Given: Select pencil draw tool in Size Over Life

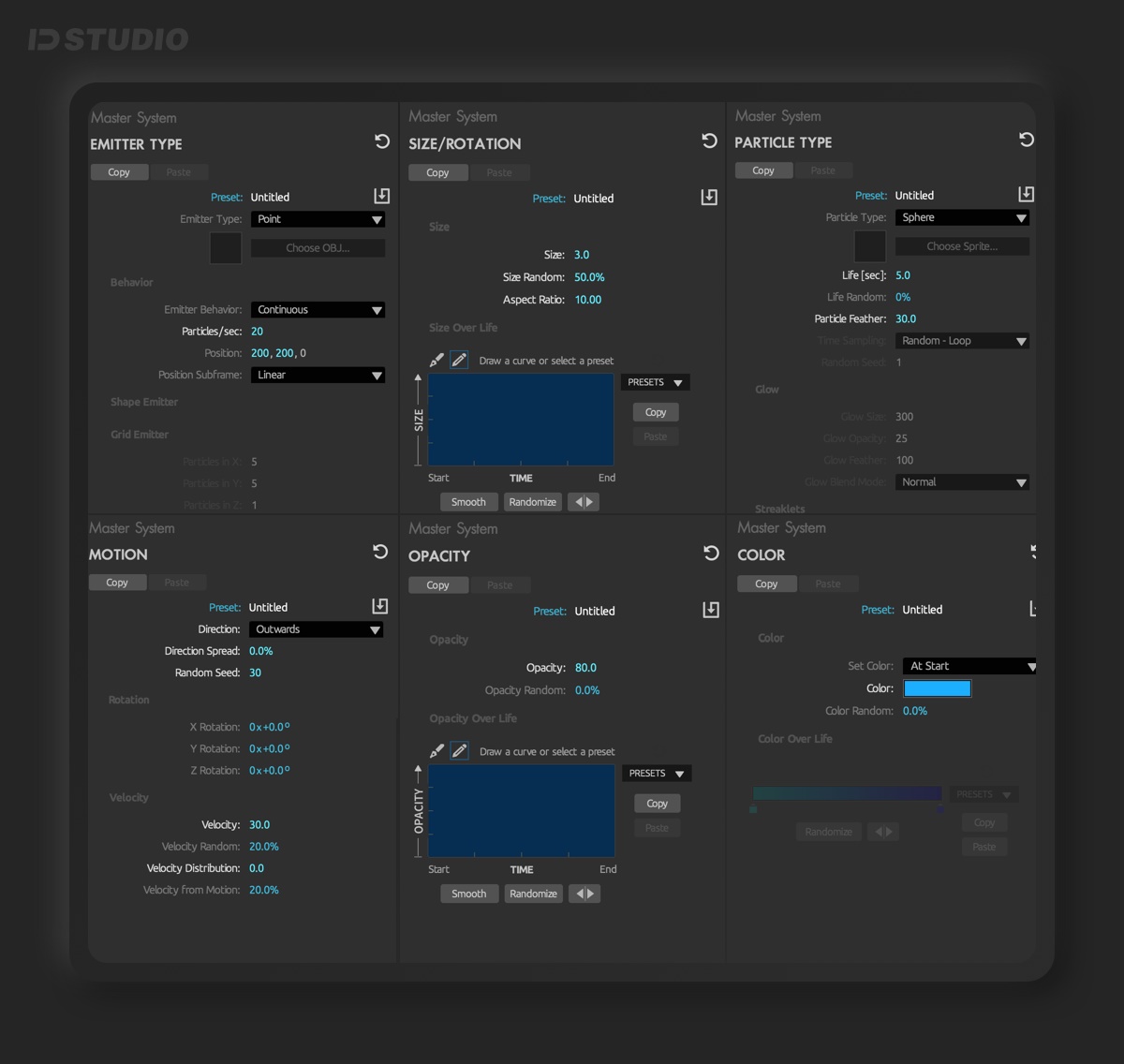Looking at the screenshot, I should (x=459, y=360).
